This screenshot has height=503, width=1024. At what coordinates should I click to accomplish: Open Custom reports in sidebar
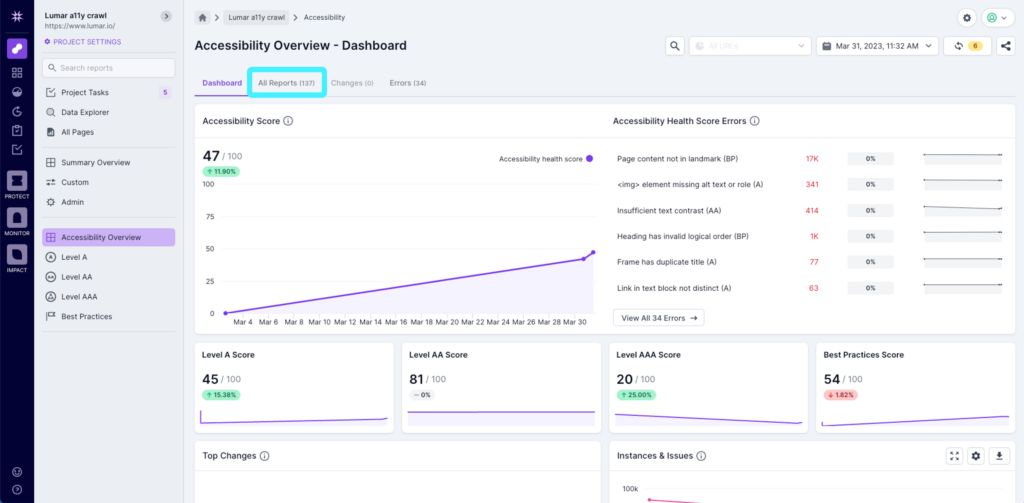click(x=108, y=182)
